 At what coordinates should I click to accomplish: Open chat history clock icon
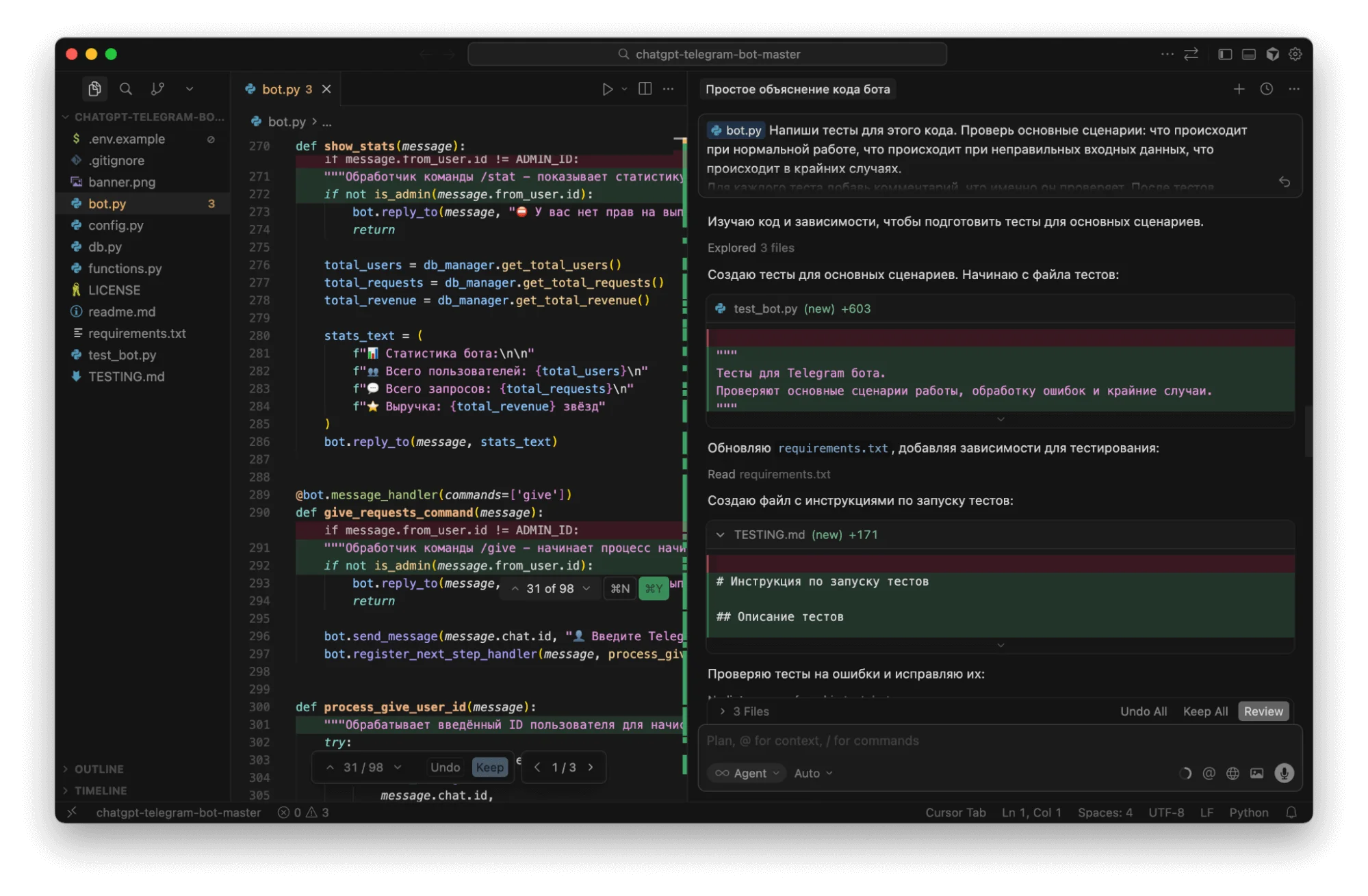pos(1267,89)
